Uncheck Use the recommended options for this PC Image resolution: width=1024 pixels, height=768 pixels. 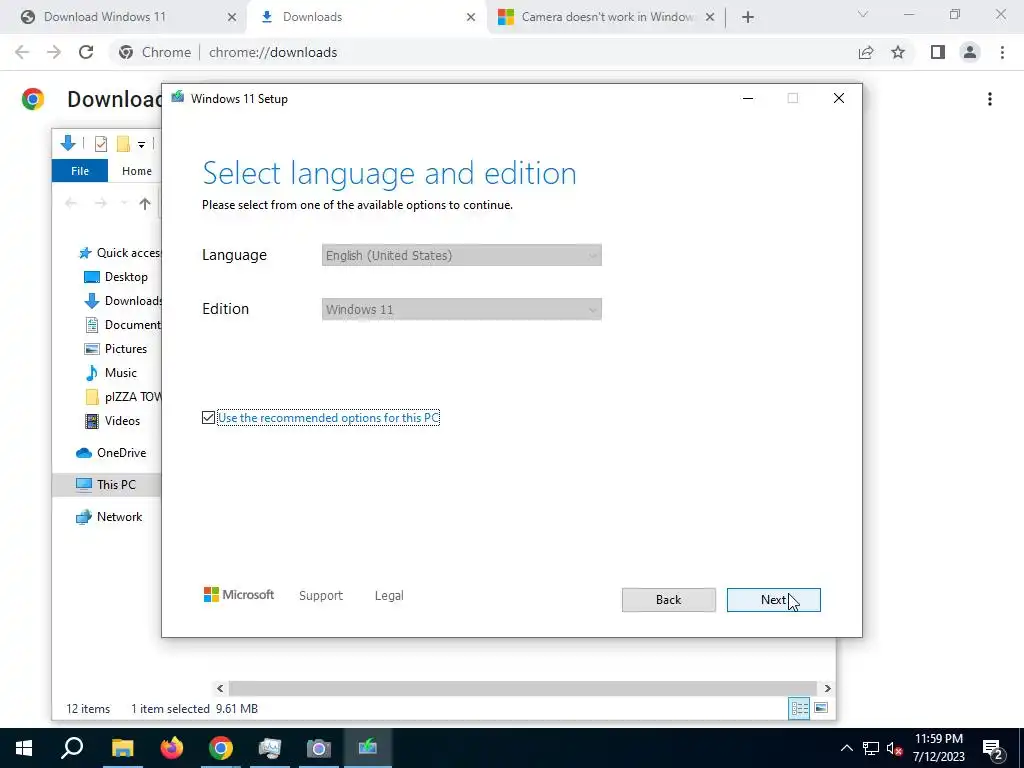[x=208, y=417]
